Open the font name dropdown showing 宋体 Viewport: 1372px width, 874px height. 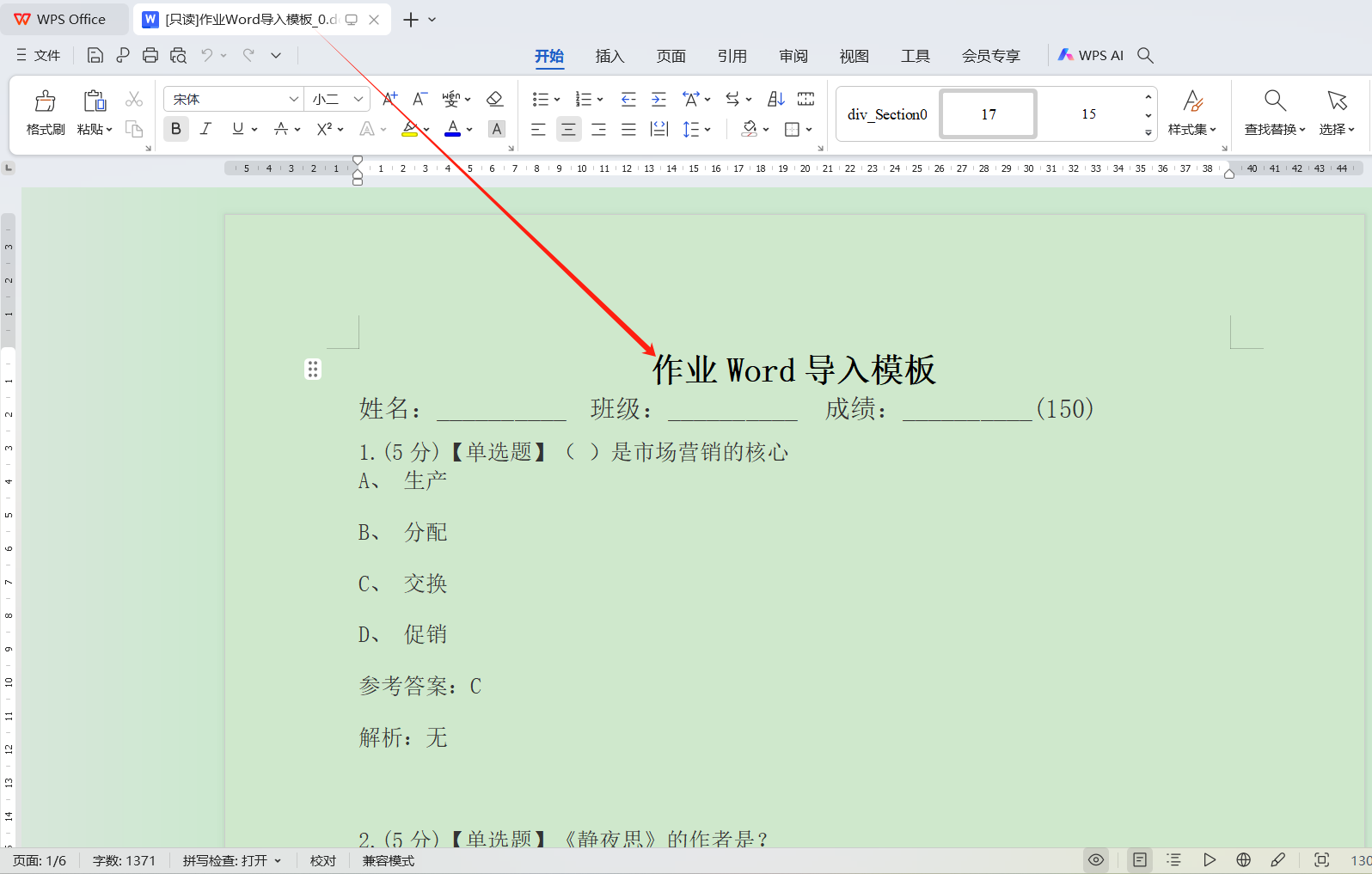click(x=293, y=100)
